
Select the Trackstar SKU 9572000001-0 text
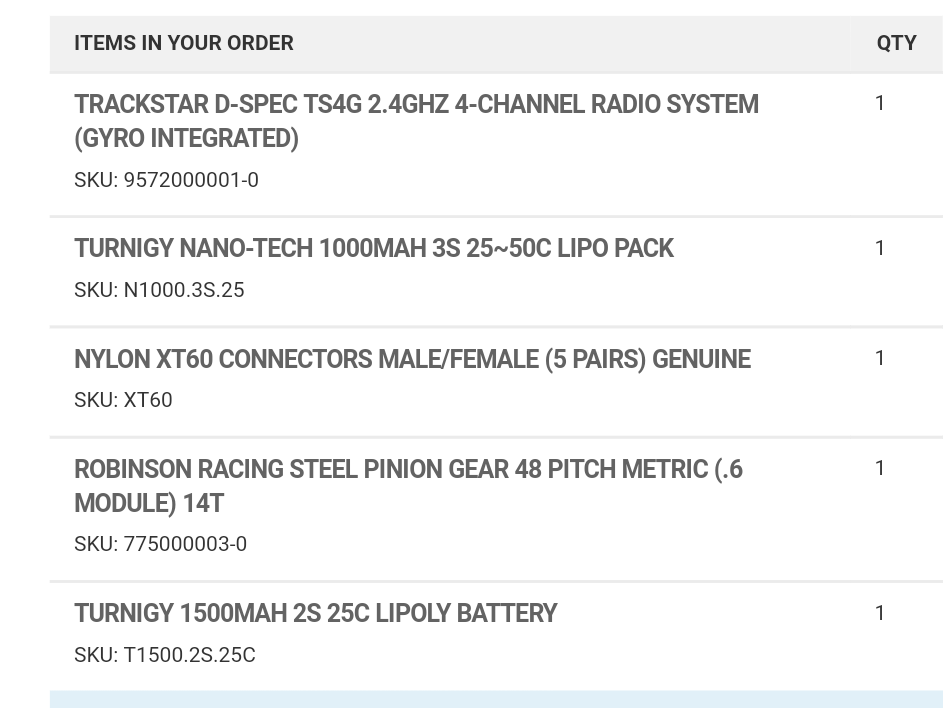click(167, 180)
